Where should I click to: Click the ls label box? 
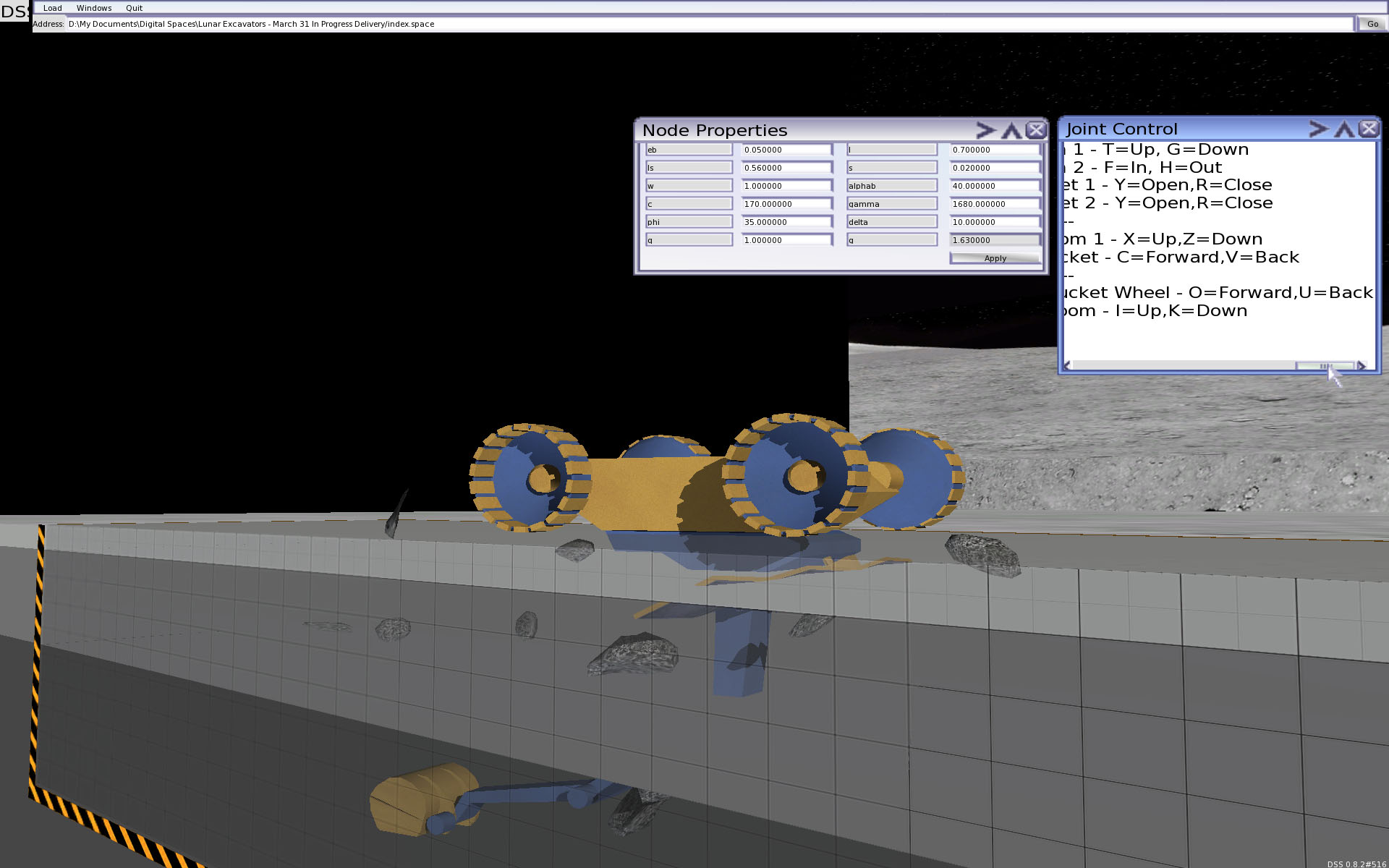pos(689,168)
